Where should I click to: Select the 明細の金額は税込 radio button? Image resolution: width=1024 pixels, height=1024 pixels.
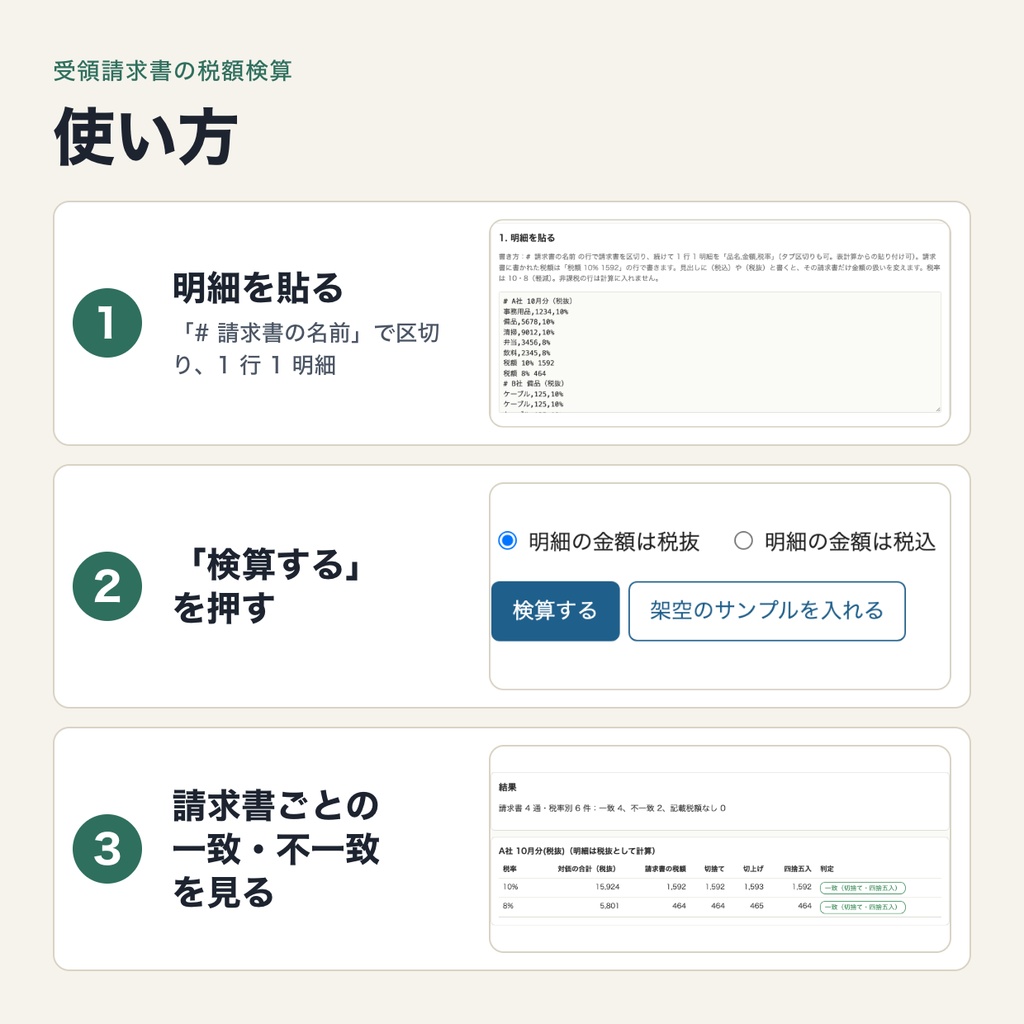point(743,541)
